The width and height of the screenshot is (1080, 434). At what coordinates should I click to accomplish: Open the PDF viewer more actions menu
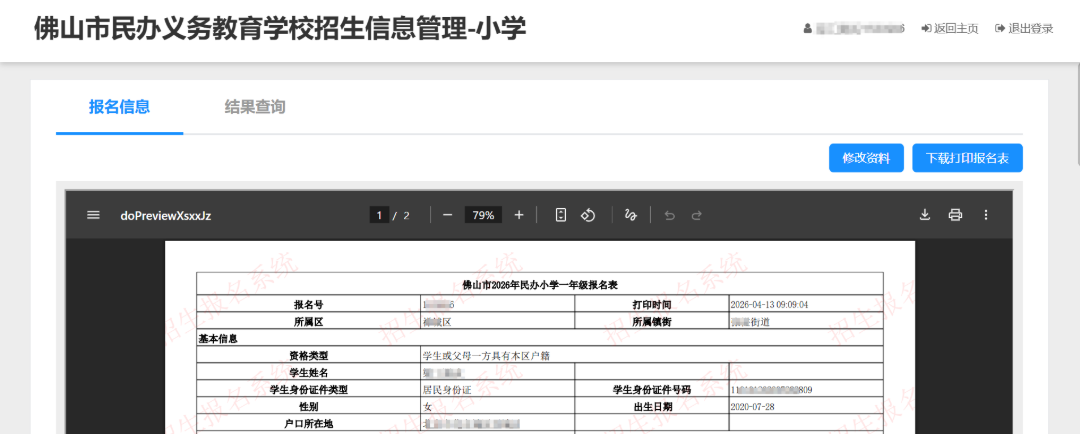(986, 215)
